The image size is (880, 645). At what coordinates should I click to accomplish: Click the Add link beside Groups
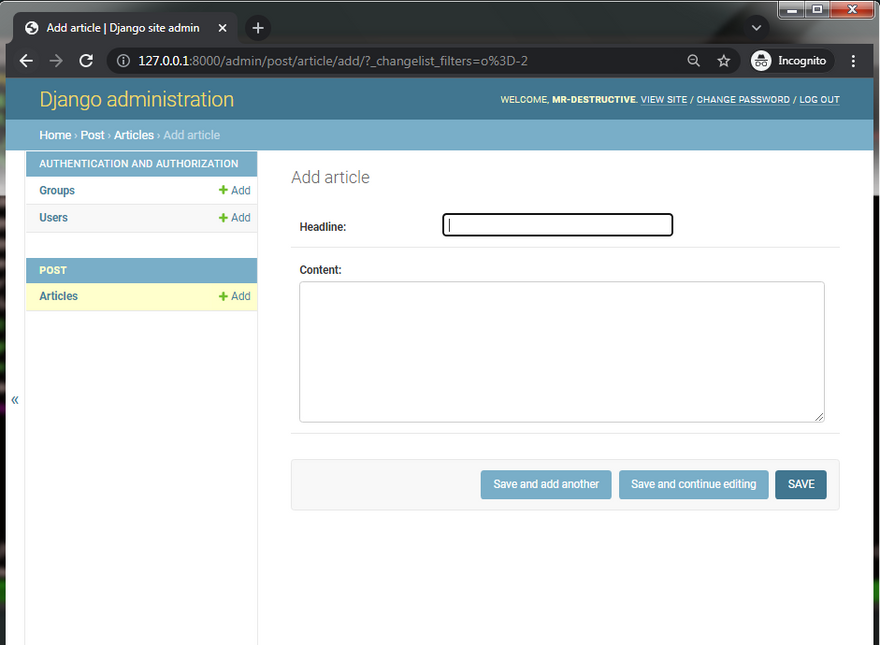coord(235,191)
